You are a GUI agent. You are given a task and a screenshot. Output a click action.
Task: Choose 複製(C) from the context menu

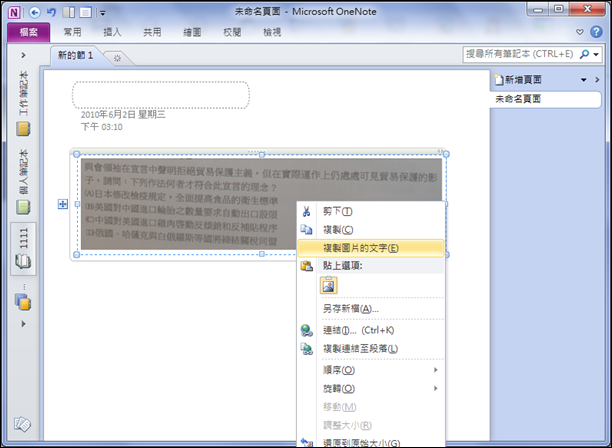(x=371, y=229)
